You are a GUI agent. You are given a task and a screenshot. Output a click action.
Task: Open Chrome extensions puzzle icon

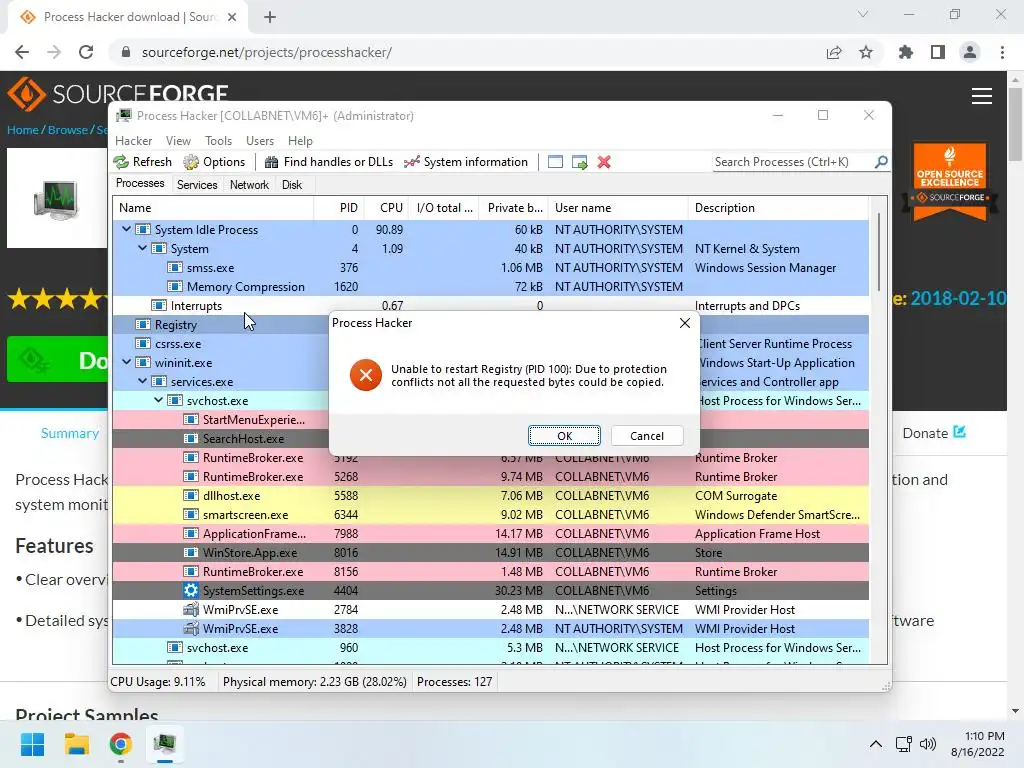pos(906,52)
